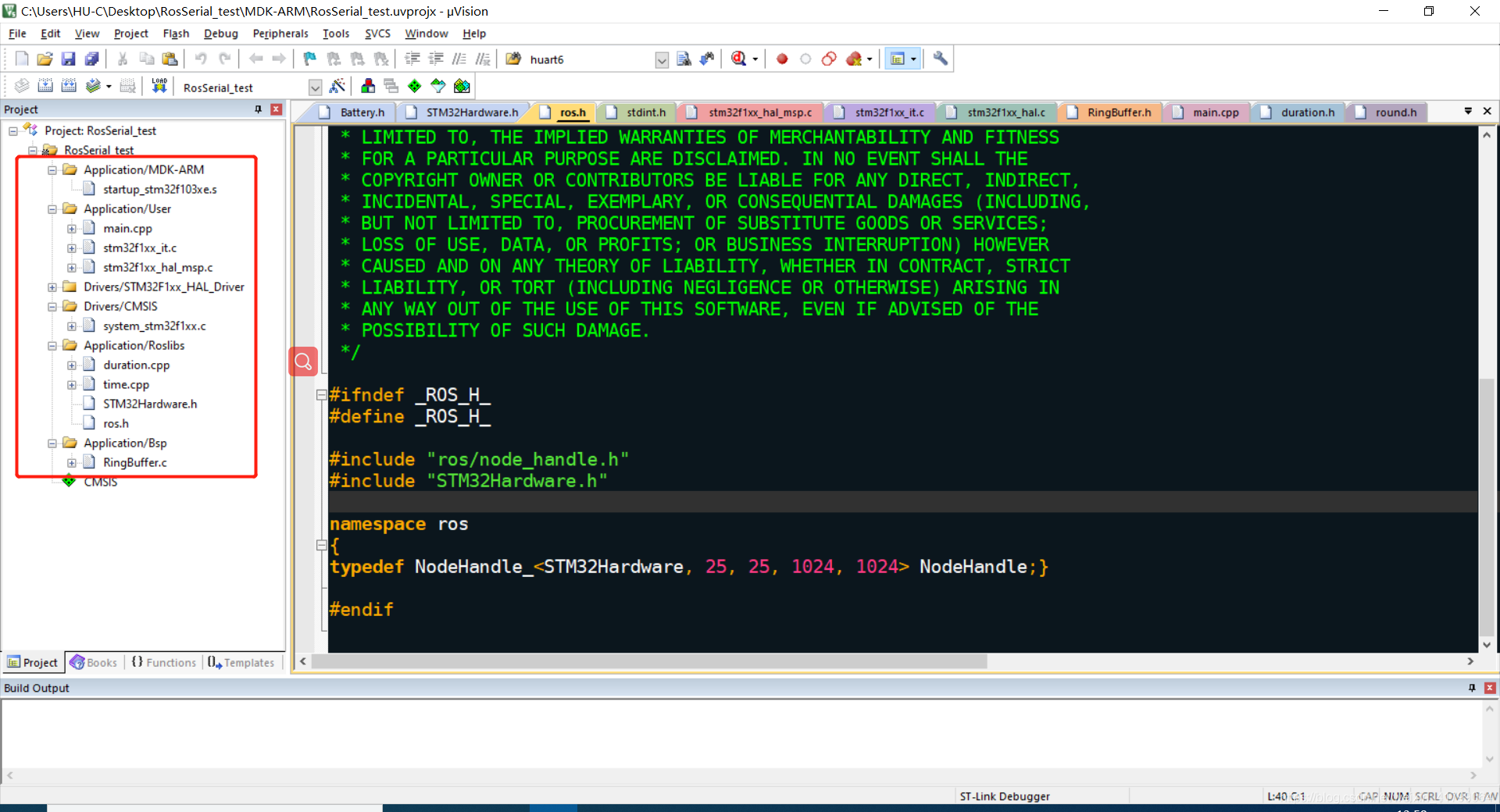Screen dimensions: 1500x812
Task: Insert a breakpoint using the red dot icon
Action: pos(782,59)
